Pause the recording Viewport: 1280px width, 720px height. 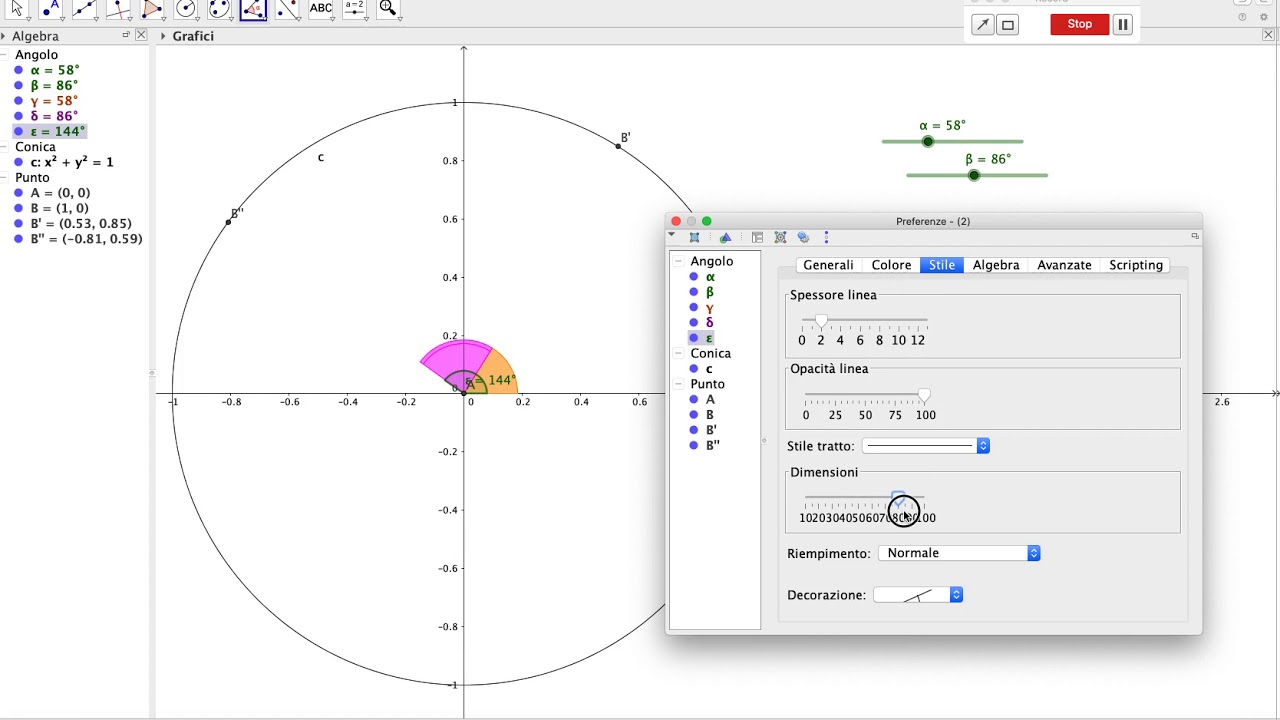1123,25
